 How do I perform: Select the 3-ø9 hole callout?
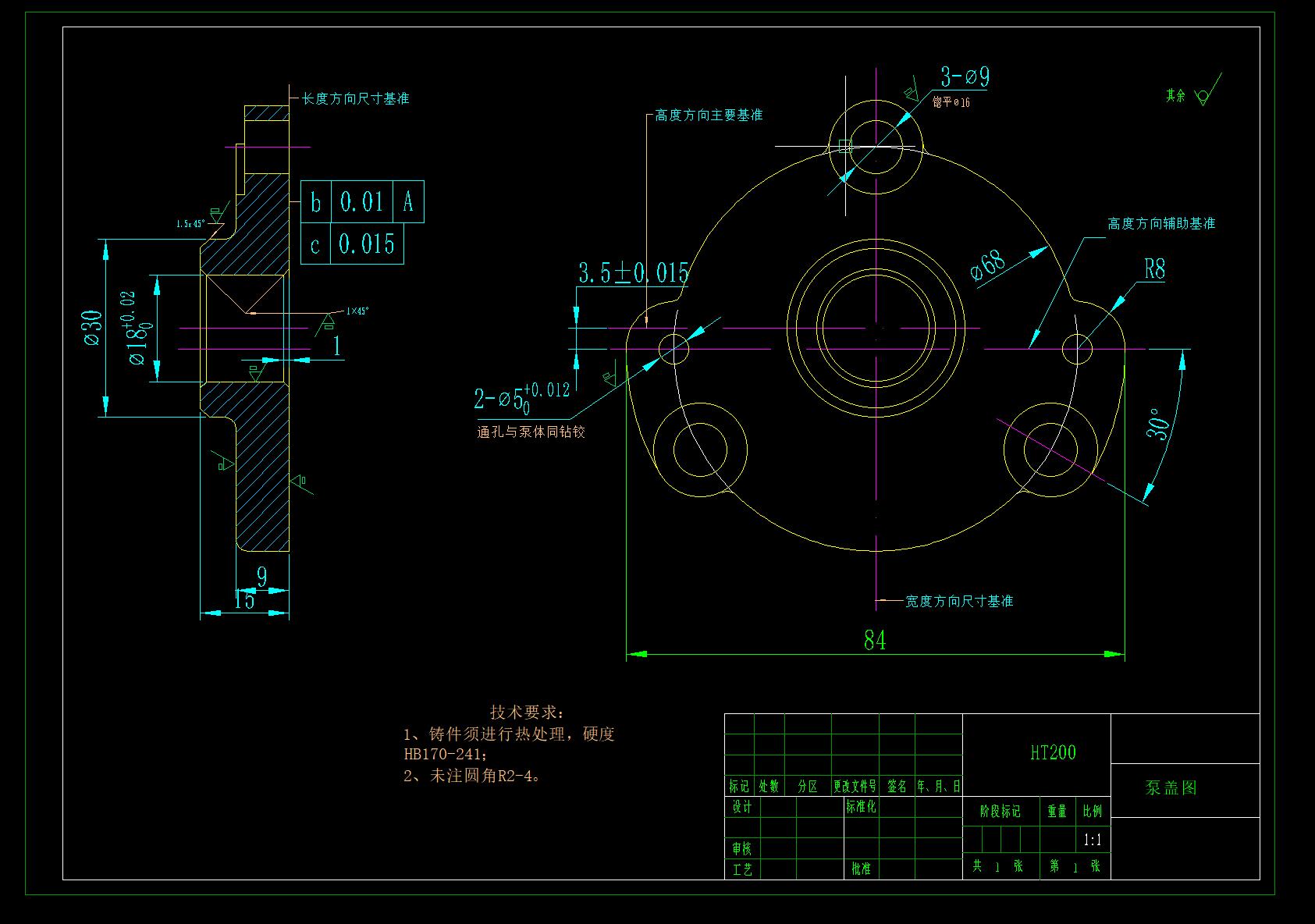[965, 76]
